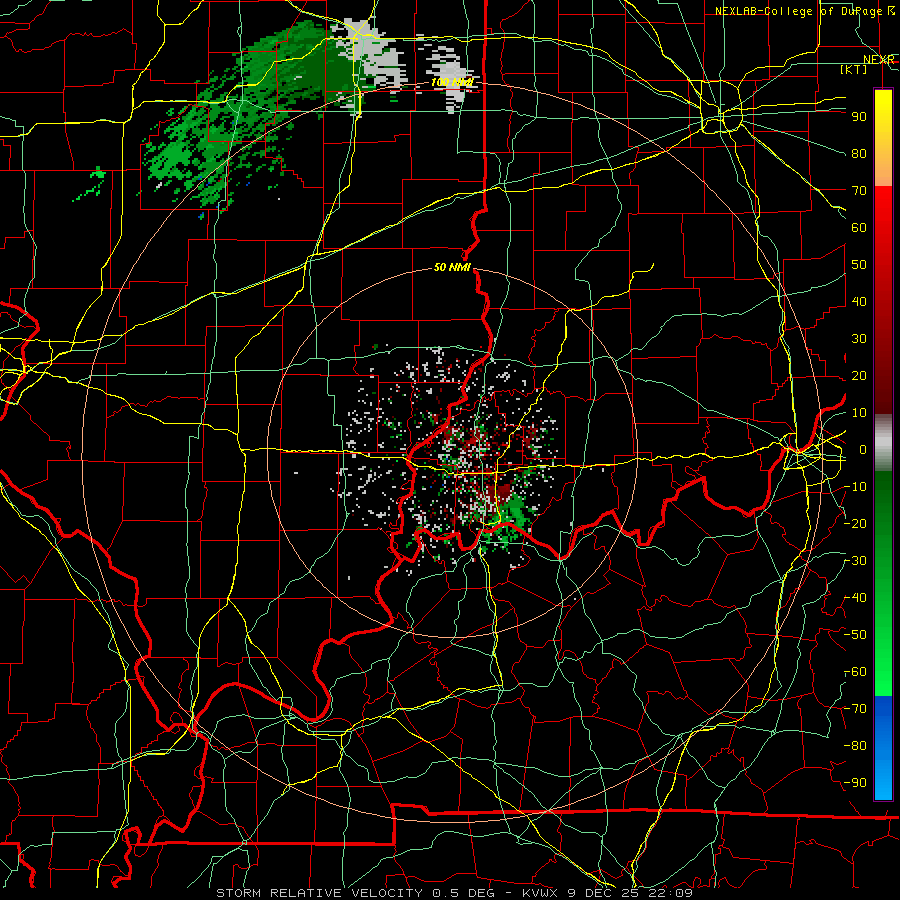
Task: Click the NEXR label above the scale
Action: coord(879,59)
